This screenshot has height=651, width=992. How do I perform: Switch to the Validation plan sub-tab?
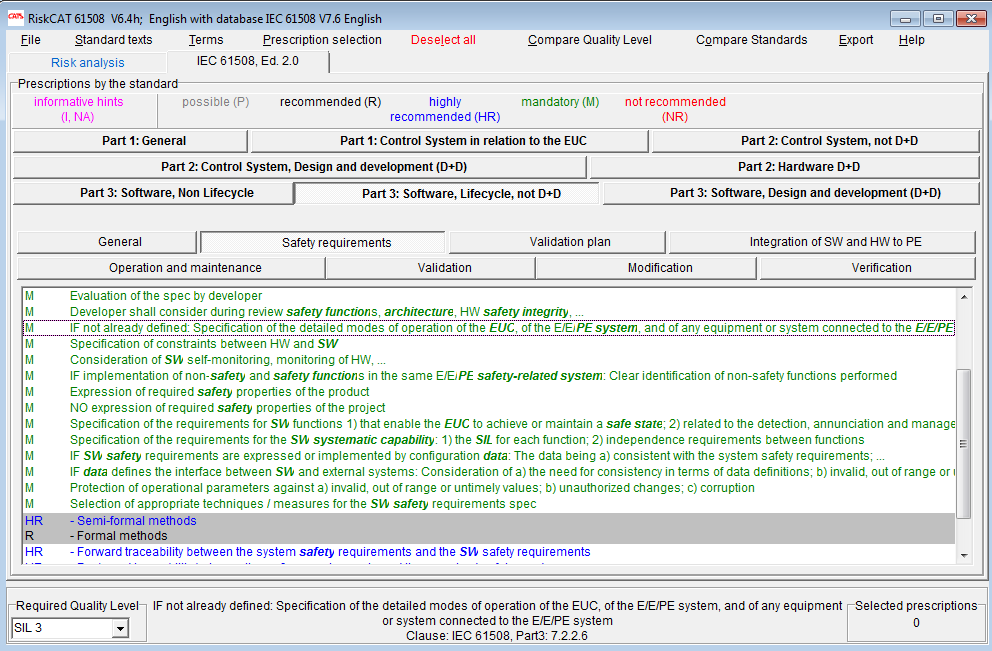click(557, 242)
